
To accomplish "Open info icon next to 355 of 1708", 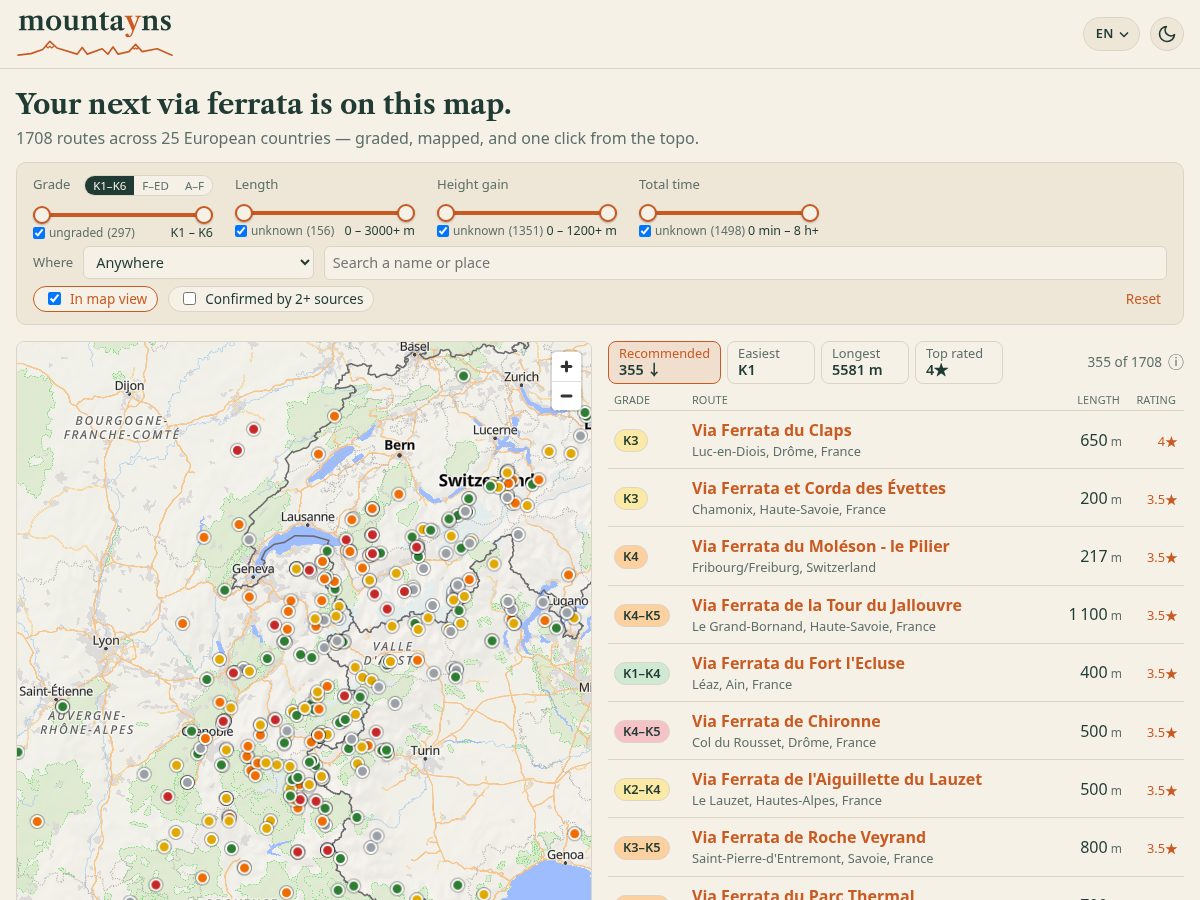I will coord(1176,362).
